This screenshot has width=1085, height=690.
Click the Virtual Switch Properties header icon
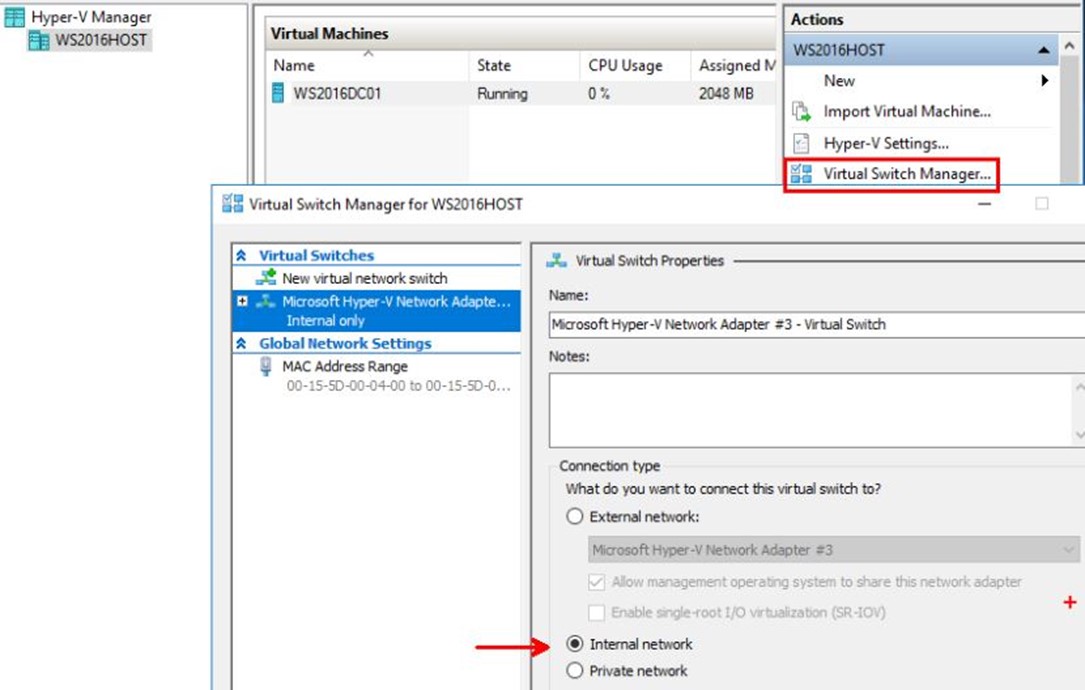tap(556, 261)
